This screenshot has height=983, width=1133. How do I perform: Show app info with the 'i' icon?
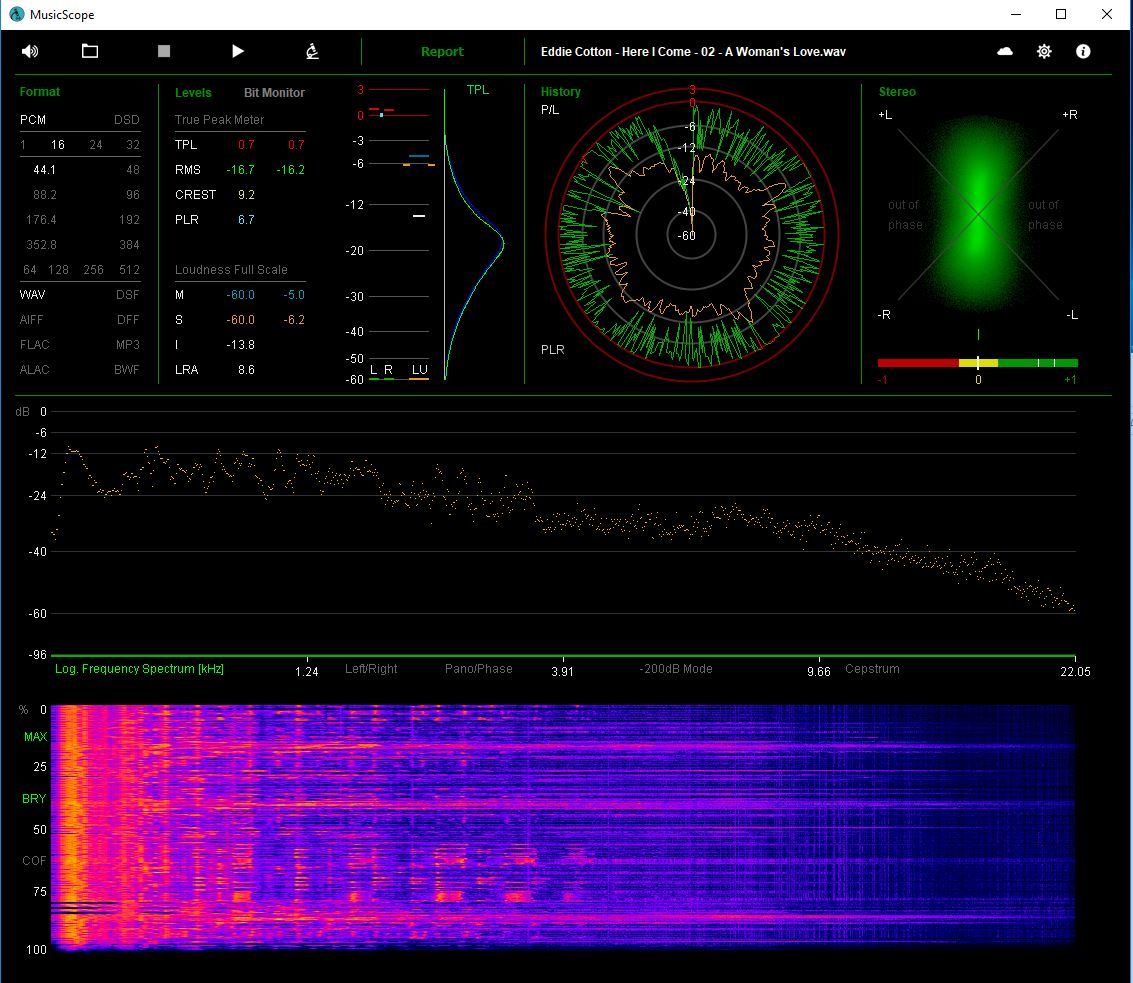[x=1083, y=51]
